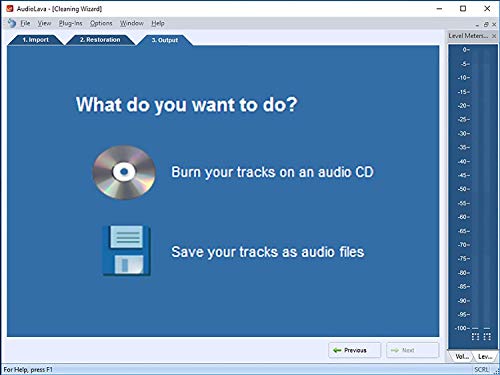The width and height of the screenshot is (500, 375).
Task: Click the audio CD disc icon
Action: [x=124, y=172]
